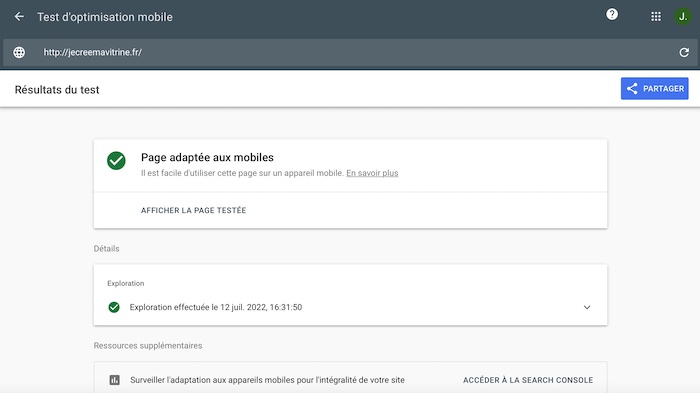Open the Google apps grid icon
The image size is (700, 393).
click(x=656, y=17)
